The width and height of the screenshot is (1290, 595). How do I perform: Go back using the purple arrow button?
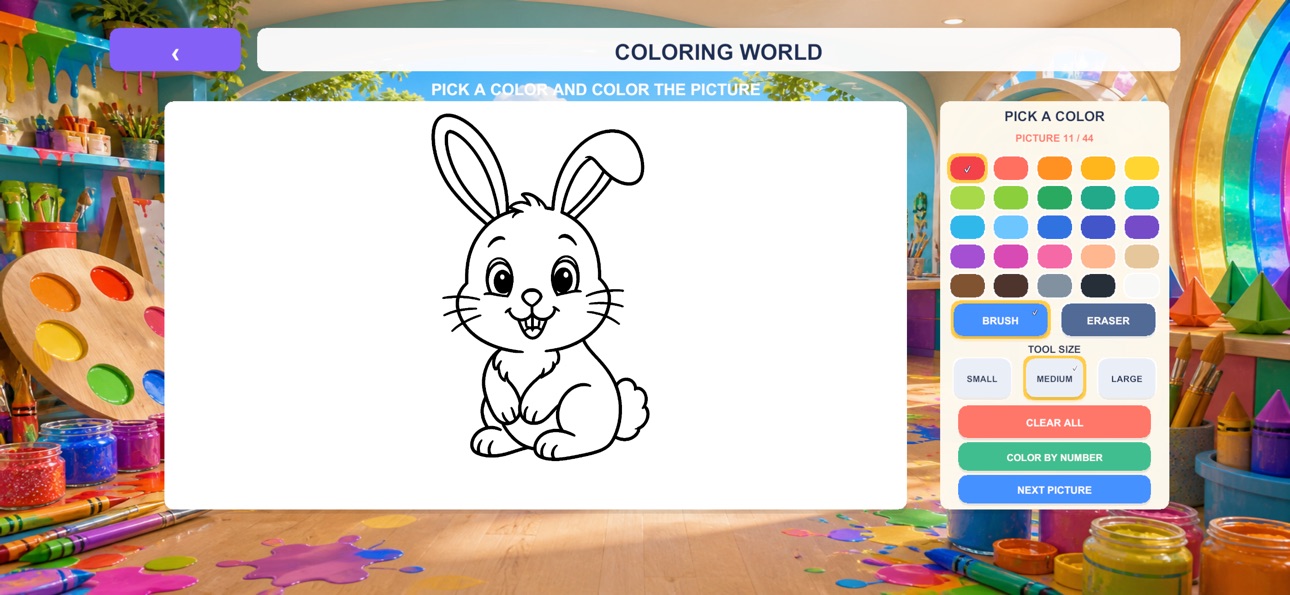pyautogui.click(x=175, y=50)
